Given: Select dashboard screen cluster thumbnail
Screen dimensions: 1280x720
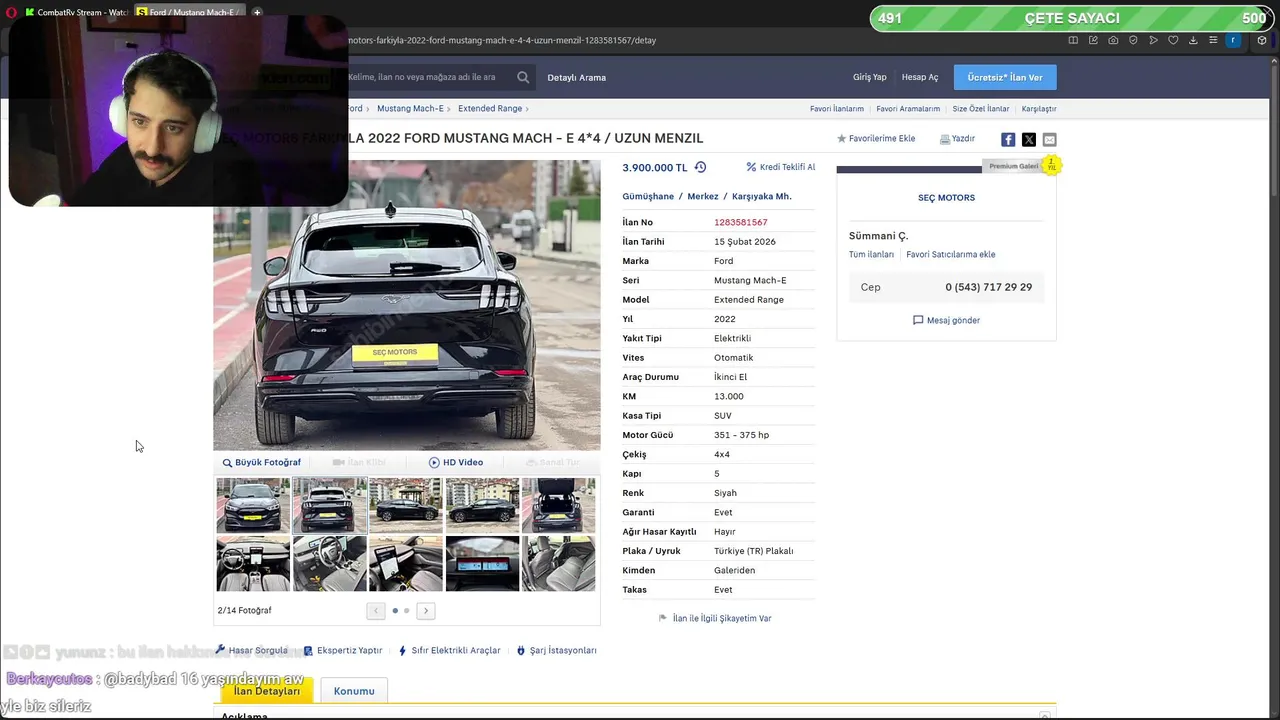Looking at the screenshot, I should coord(482,563).
